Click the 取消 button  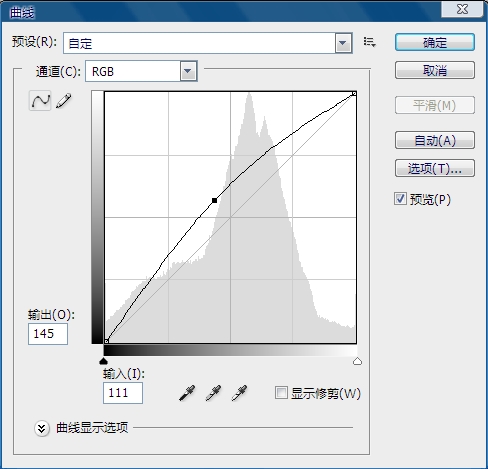(x=435, y=70)
